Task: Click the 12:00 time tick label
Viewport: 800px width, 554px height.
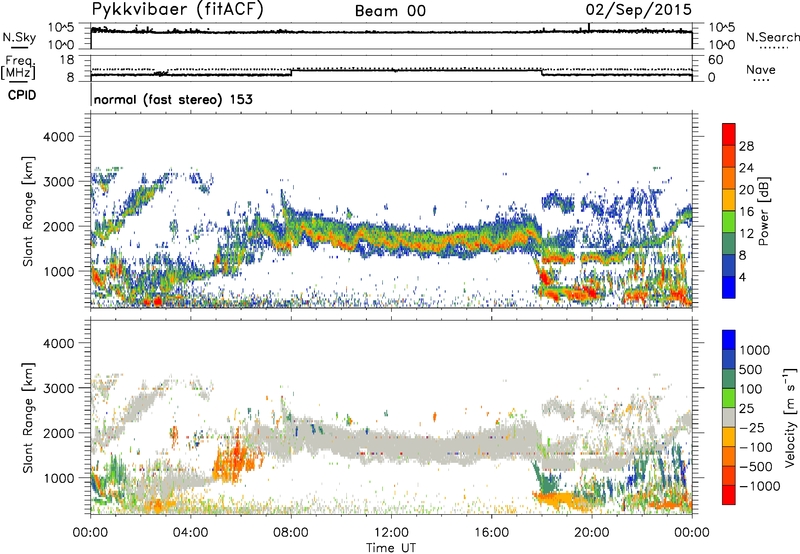Action: [391, 533]
